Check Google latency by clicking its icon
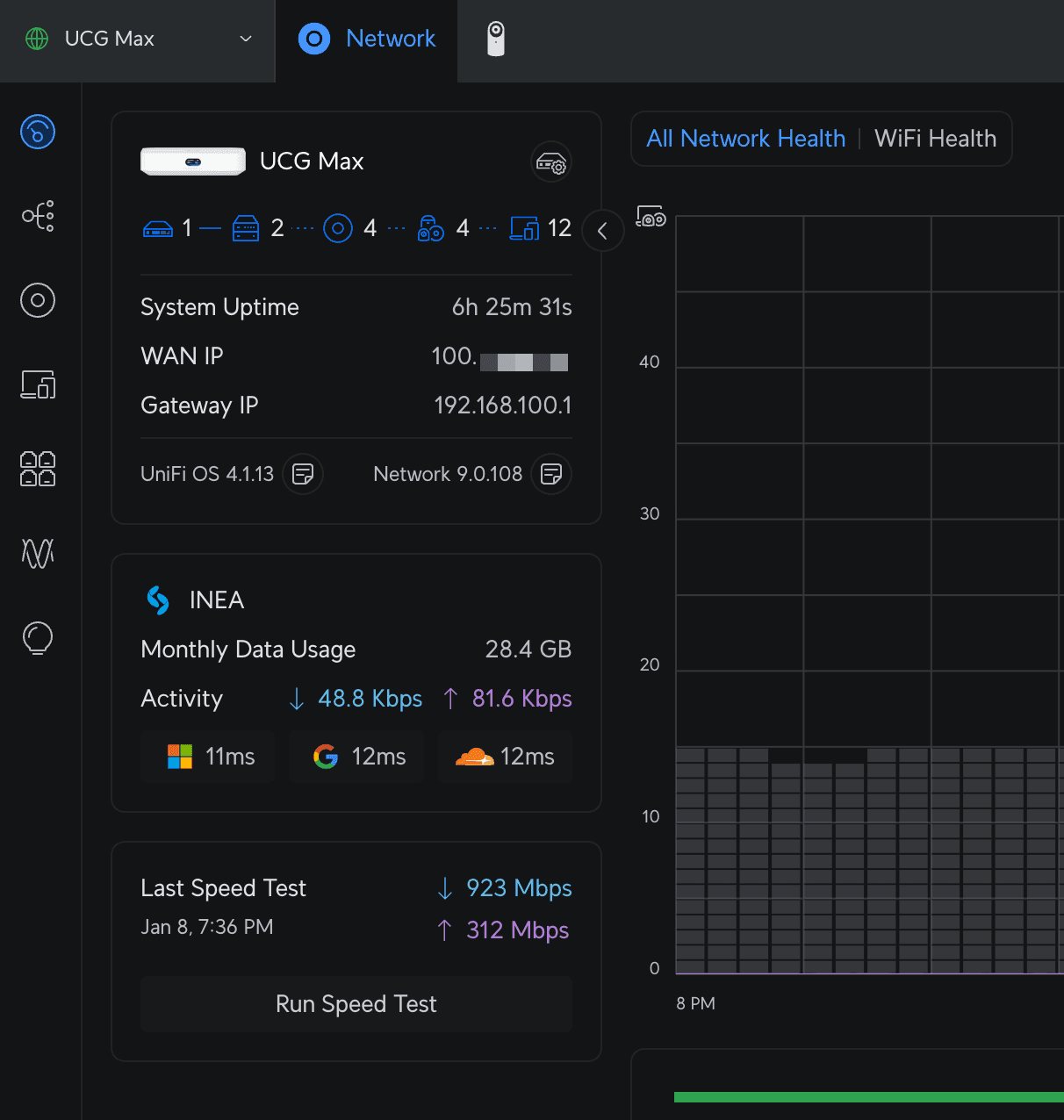Image resolution: width=1064 pixels, height=1120 pixels. click(x=325, y=756)
